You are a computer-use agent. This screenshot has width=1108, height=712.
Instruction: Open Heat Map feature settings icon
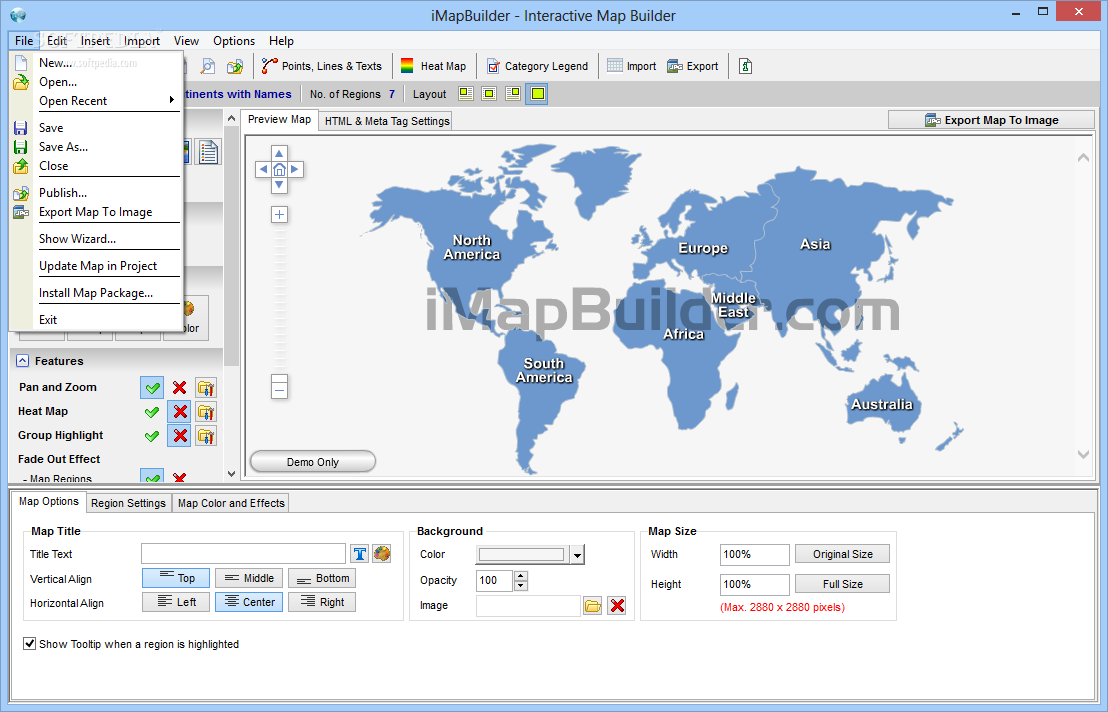point(206,412)
